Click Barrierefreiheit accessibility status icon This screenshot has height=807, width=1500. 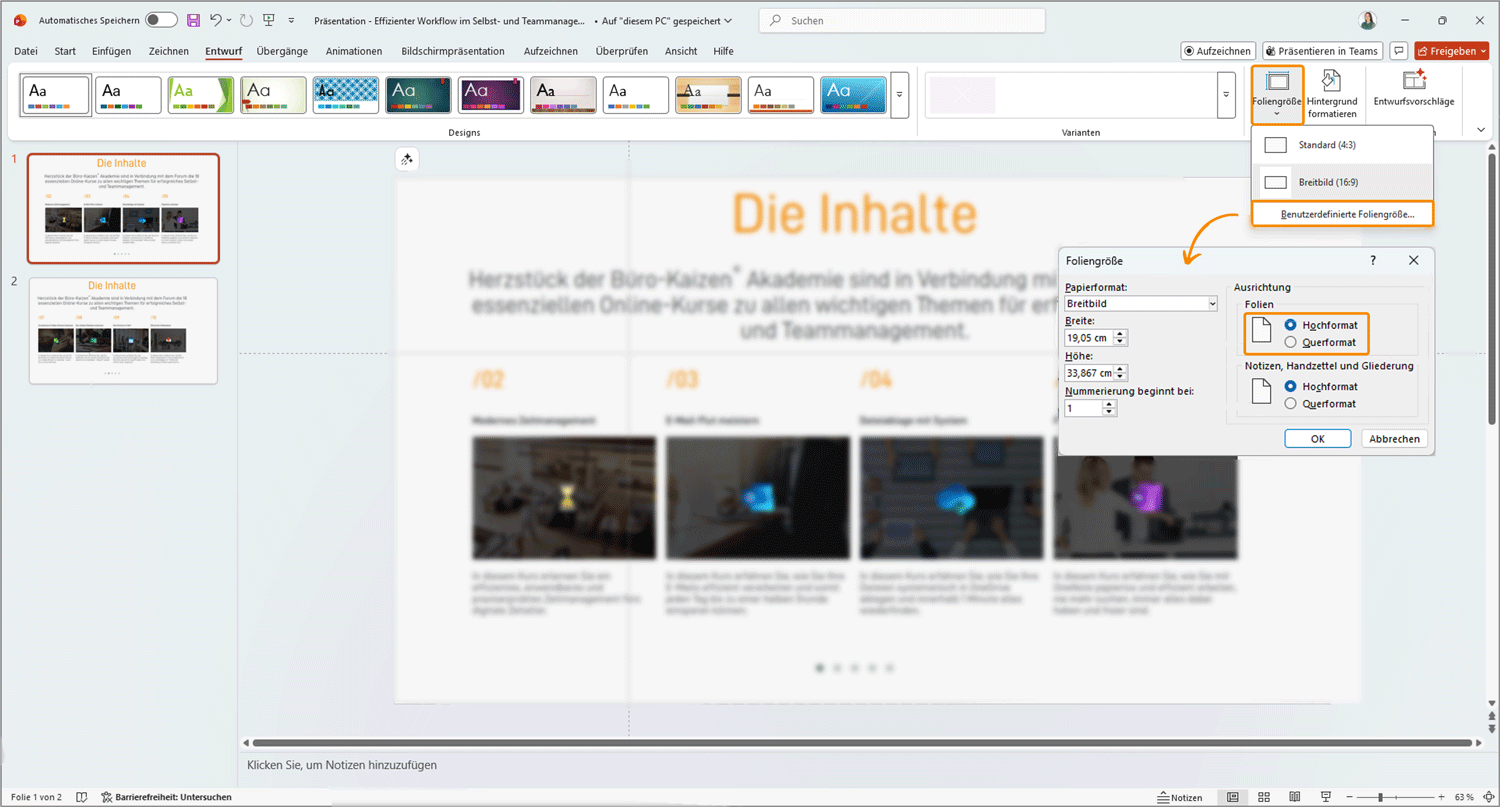point(107,797)
